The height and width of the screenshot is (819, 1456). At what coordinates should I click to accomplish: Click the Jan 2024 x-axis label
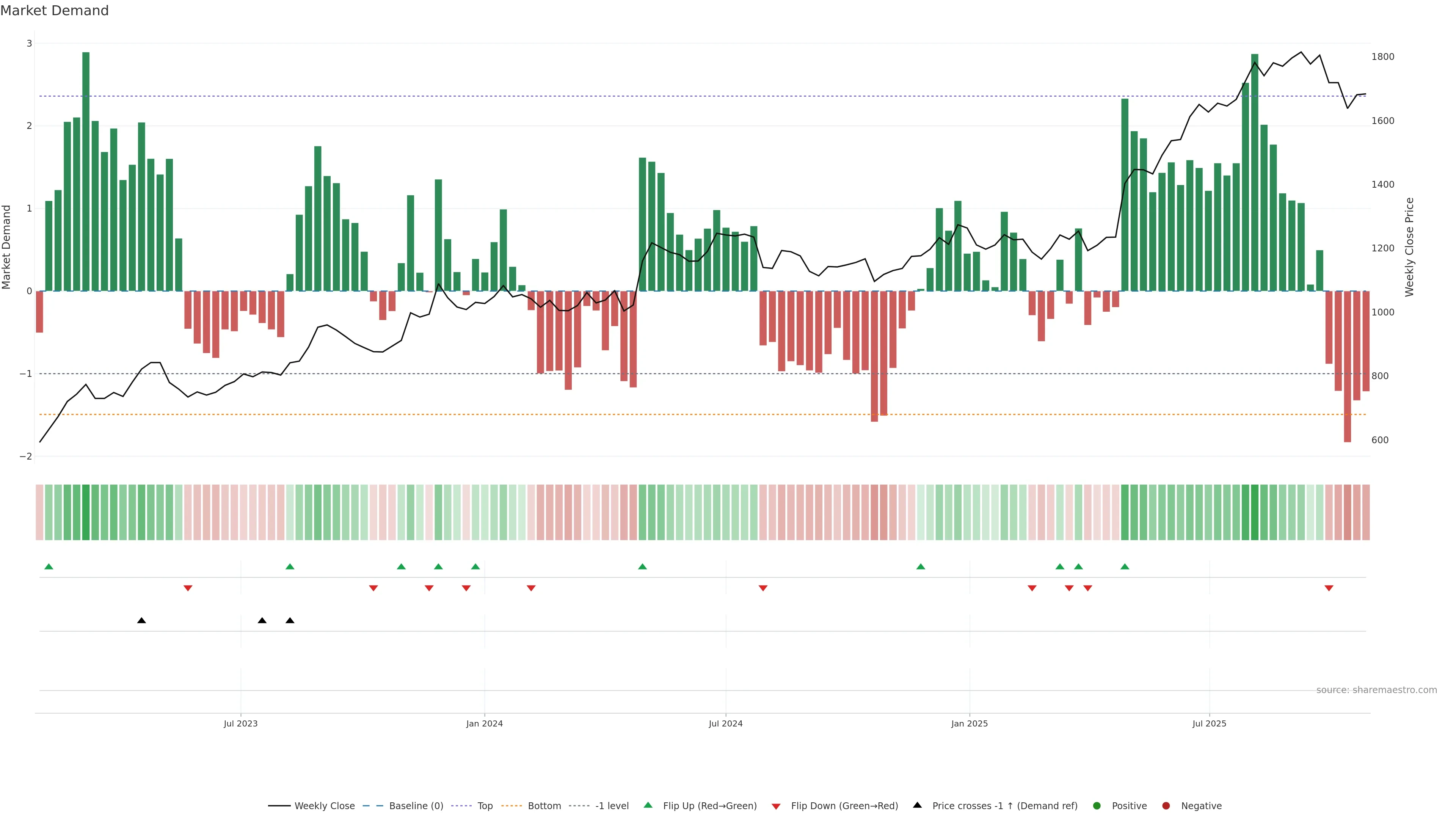coord(485,723)
